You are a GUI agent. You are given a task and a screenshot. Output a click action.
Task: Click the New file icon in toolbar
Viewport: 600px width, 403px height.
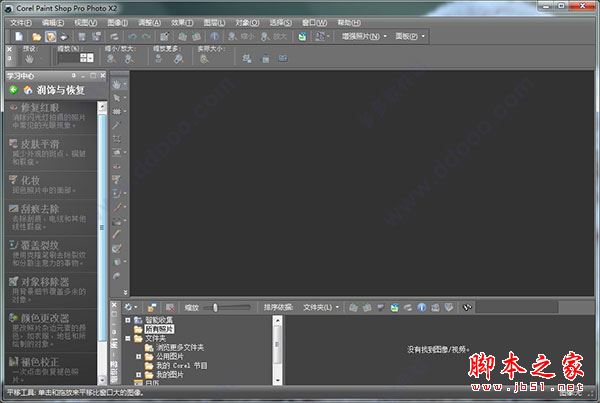point(19,37)
